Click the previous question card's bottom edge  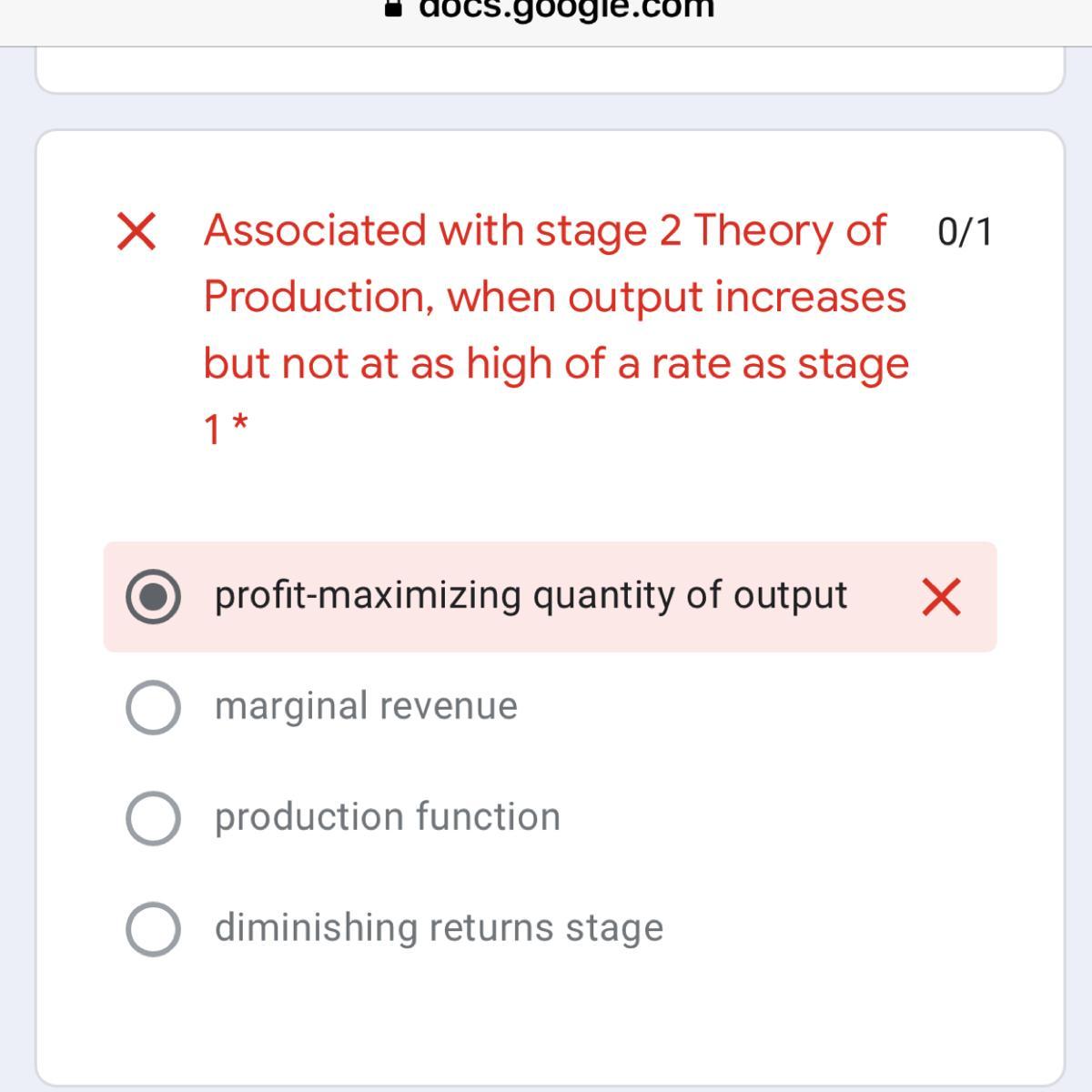(550, 89)
